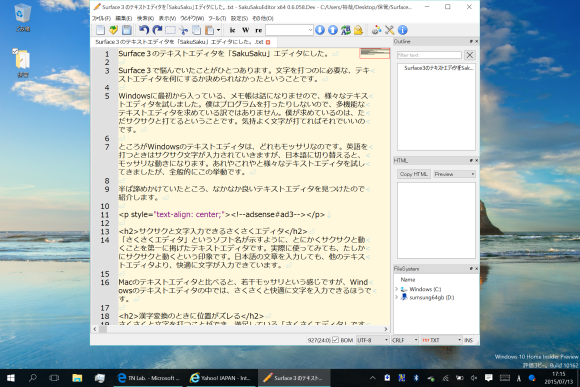Undo the last edit in the toolbar
Image resolution: width=580 pixels, height=387 pixels.
pyautogui.click(x=144, y=30)
